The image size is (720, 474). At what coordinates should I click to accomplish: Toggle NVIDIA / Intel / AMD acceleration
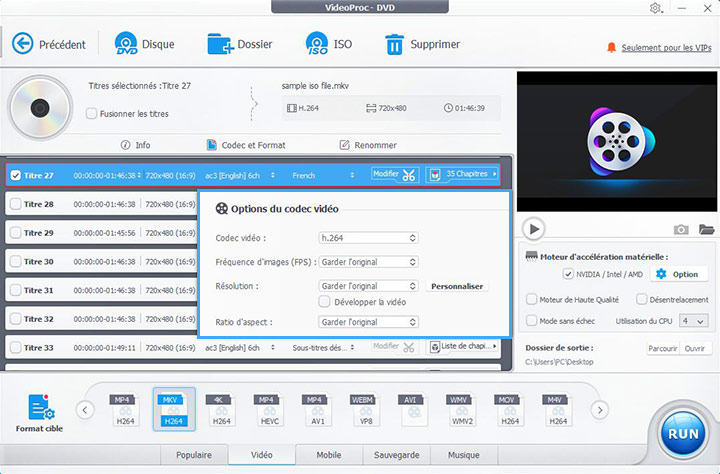568,274
